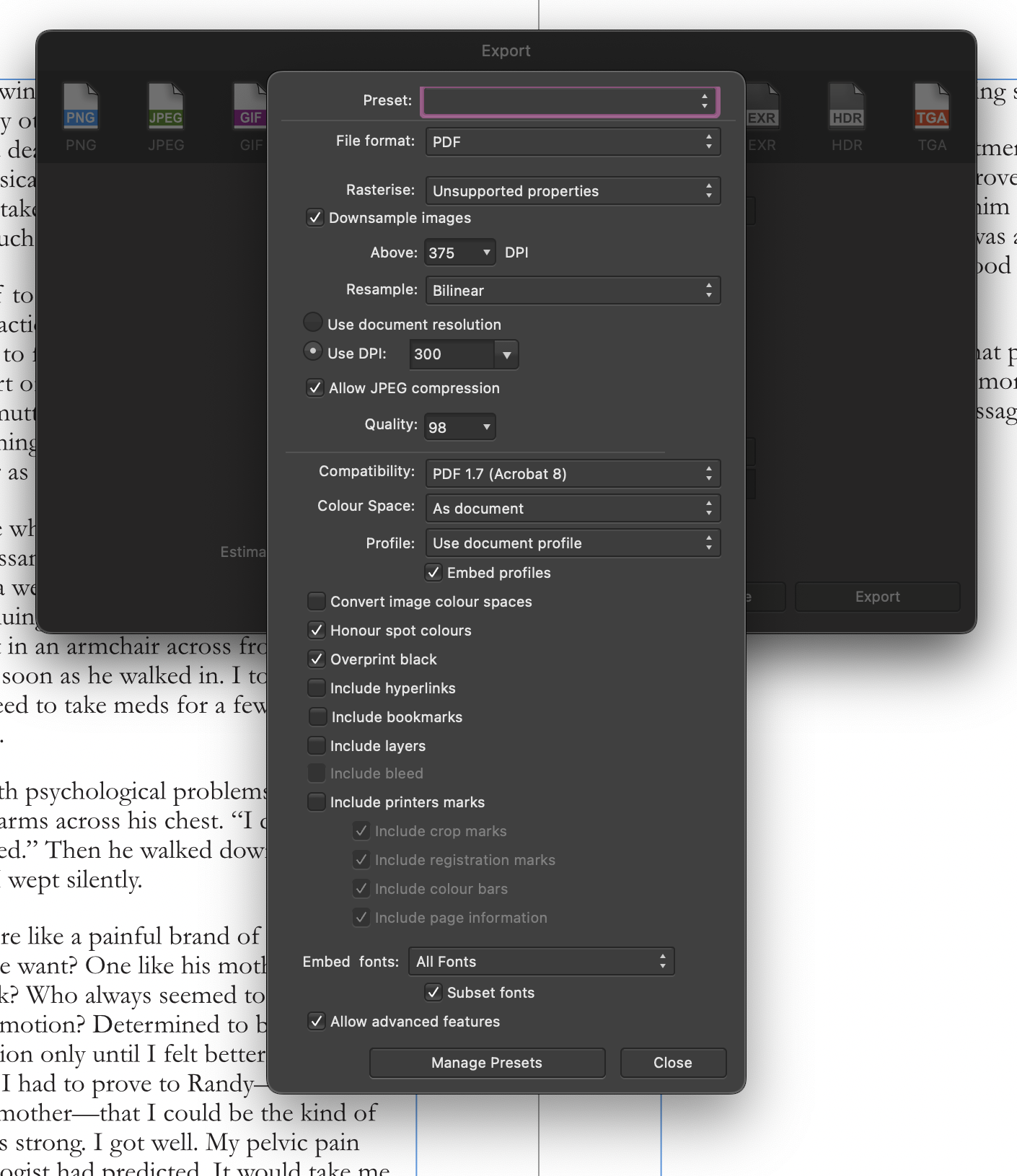Image resolution: width=1017 pixels, height=1176 pixels.
Task: Open the Embed fonts dropdown
Action: coord(542,961)
